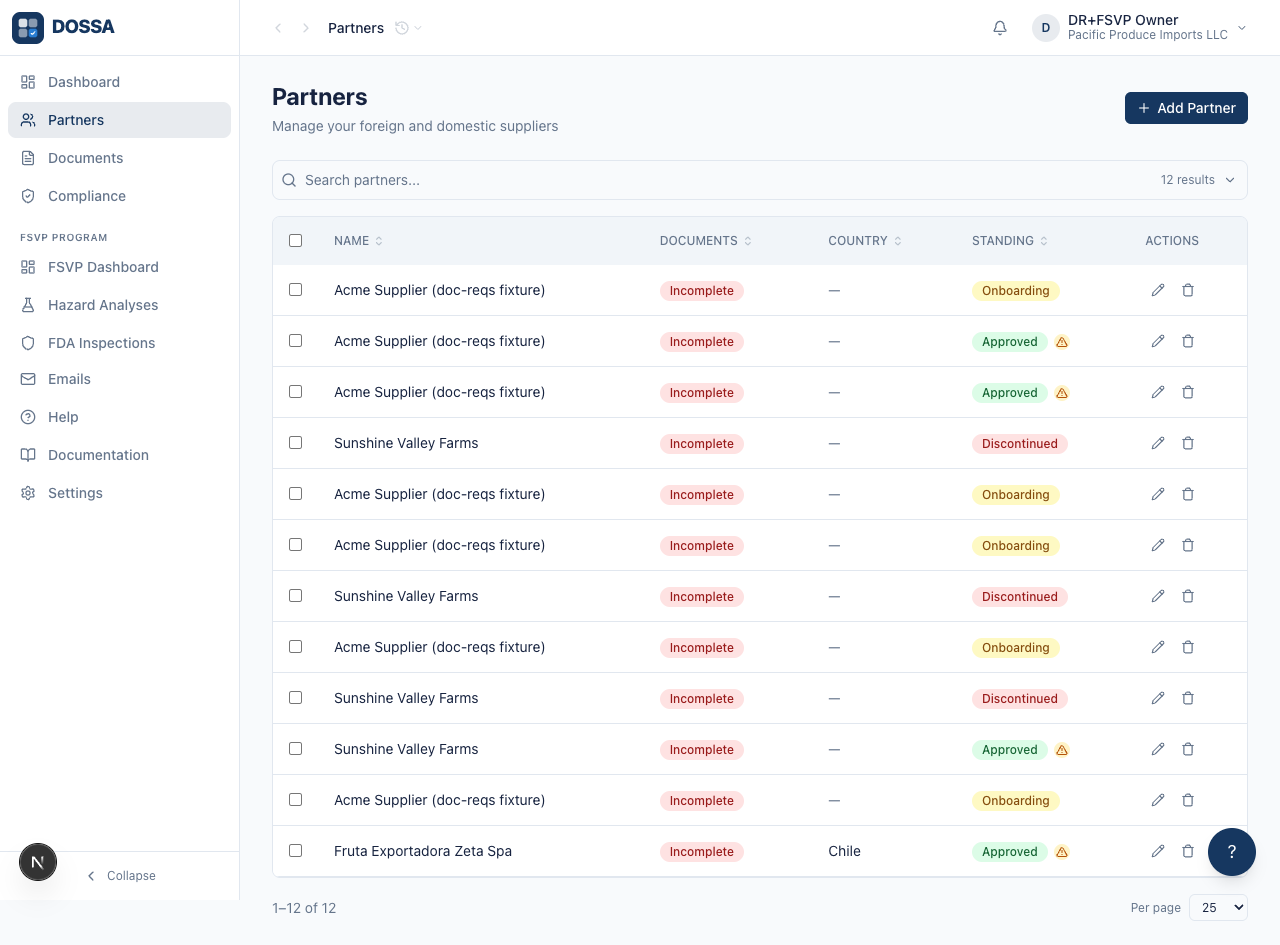This screenshot has height=945, width=1280.
Task: Open dropdown arrow beside the history icon
Action: point(418,28)
